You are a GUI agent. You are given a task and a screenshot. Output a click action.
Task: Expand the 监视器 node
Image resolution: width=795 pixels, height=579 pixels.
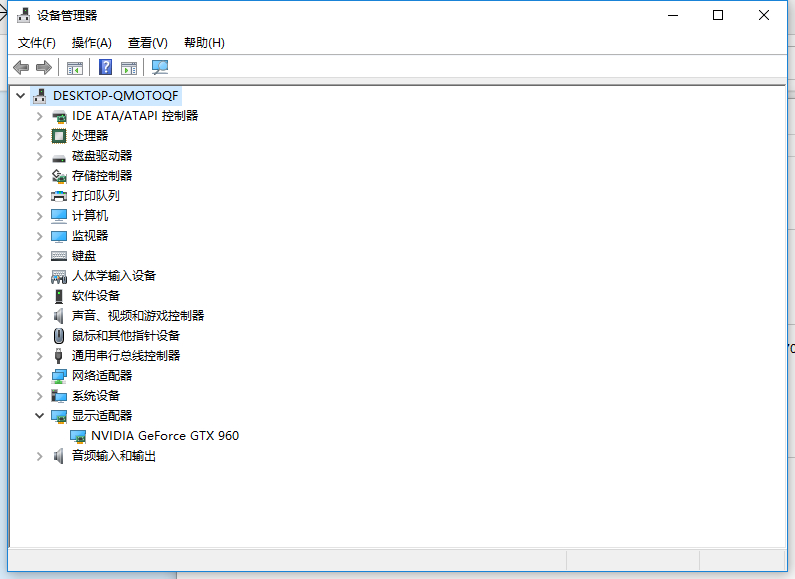pyautogui.click(x=40, y=236)
